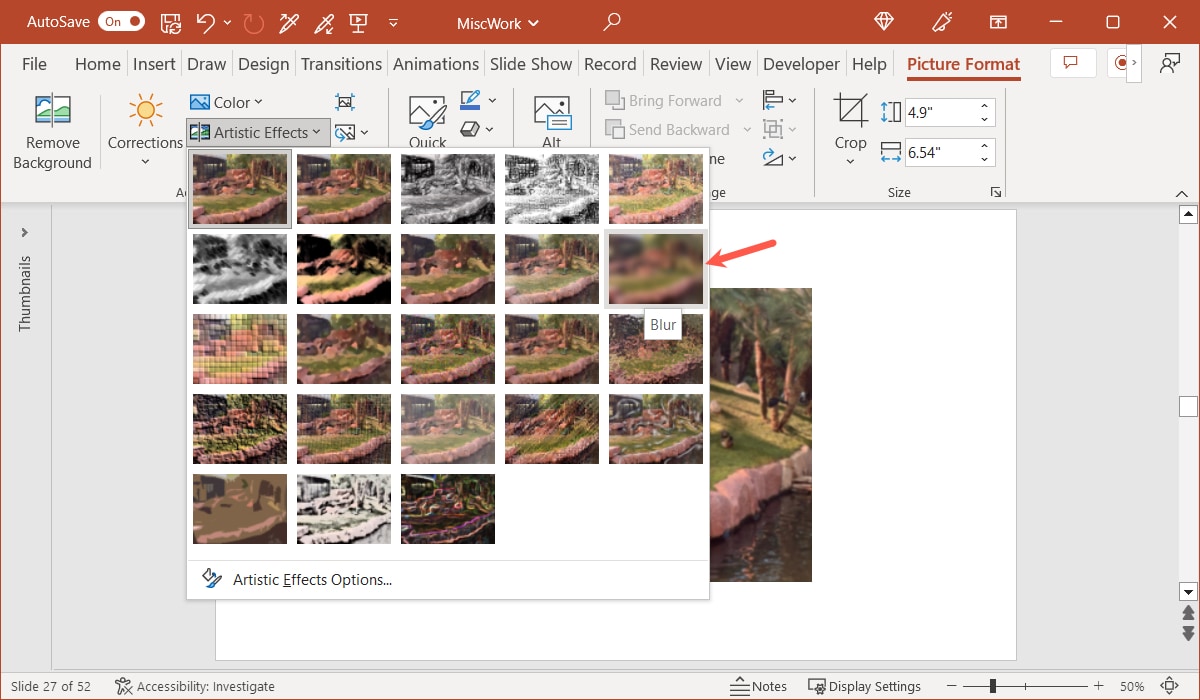Select the Crop tool
This screenshot has height=700, width=1200.
[849, 120]
